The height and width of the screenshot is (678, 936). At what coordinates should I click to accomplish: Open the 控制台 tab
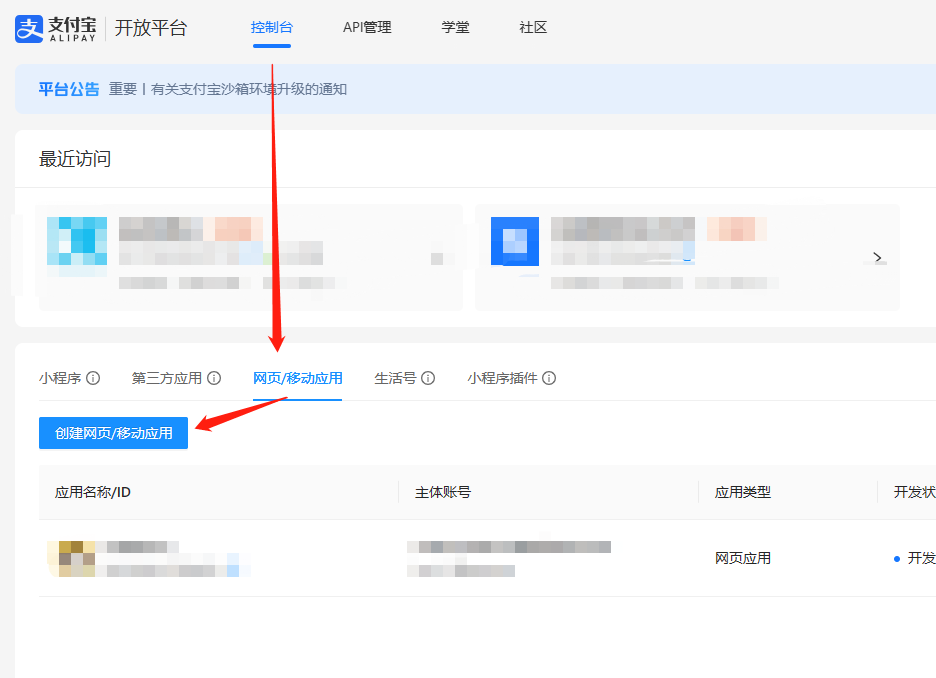point(271,28)
